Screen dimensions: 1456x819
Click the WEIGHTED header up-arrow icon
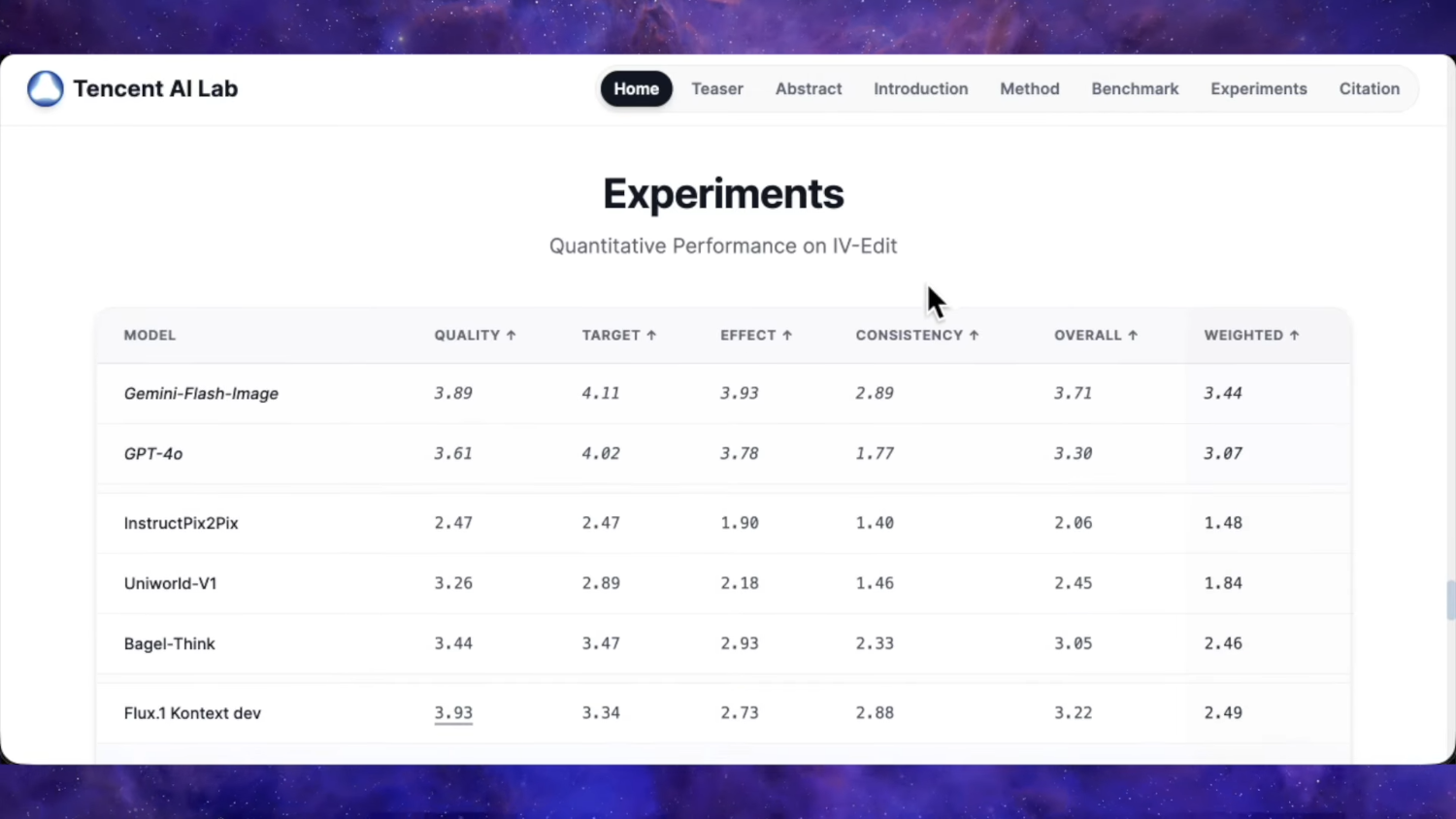tap(1294, 335)
